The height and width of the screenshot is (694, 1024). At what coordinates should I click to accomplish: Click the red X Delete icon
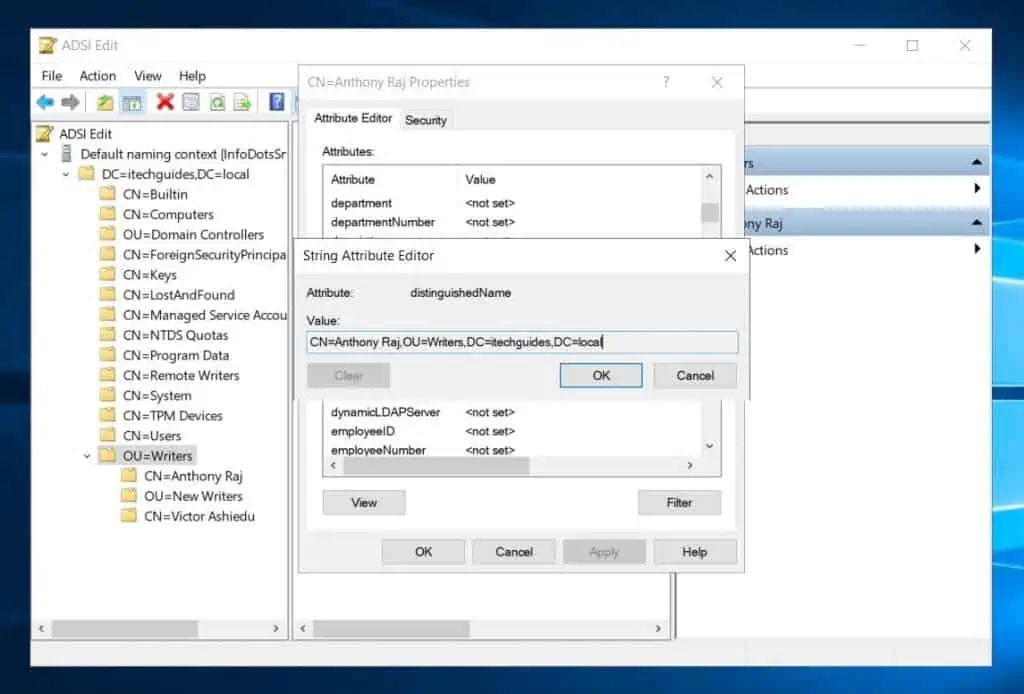[165, 102]
